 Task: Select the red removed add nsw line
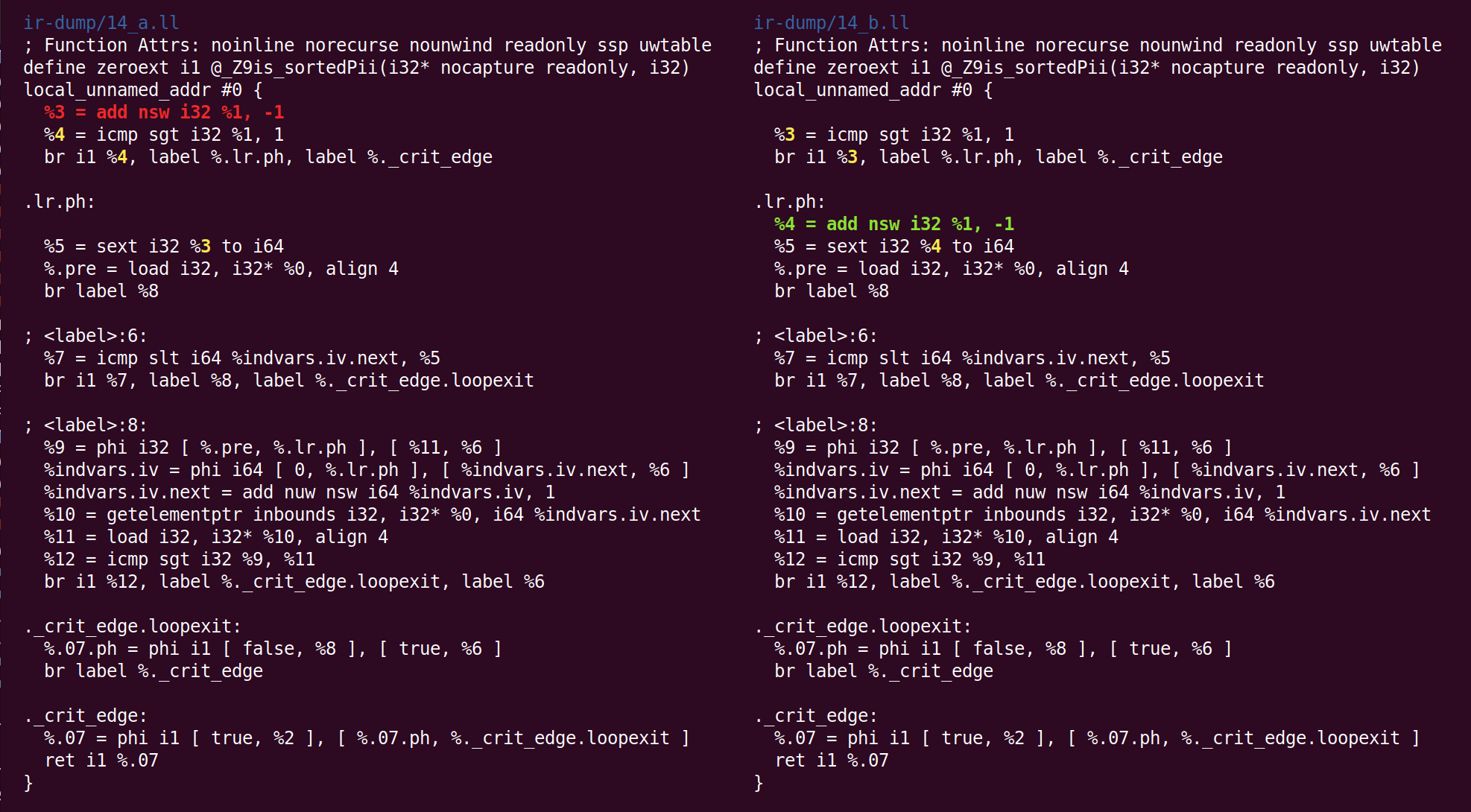[x=164, y=112]
